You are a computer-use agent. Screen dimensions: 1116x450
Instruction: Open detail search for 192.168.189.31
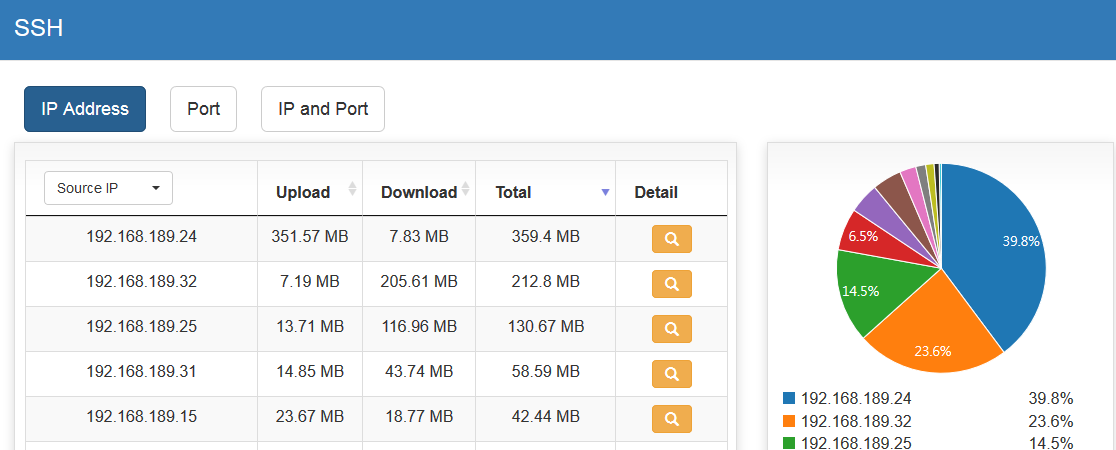tap(671, 373)
